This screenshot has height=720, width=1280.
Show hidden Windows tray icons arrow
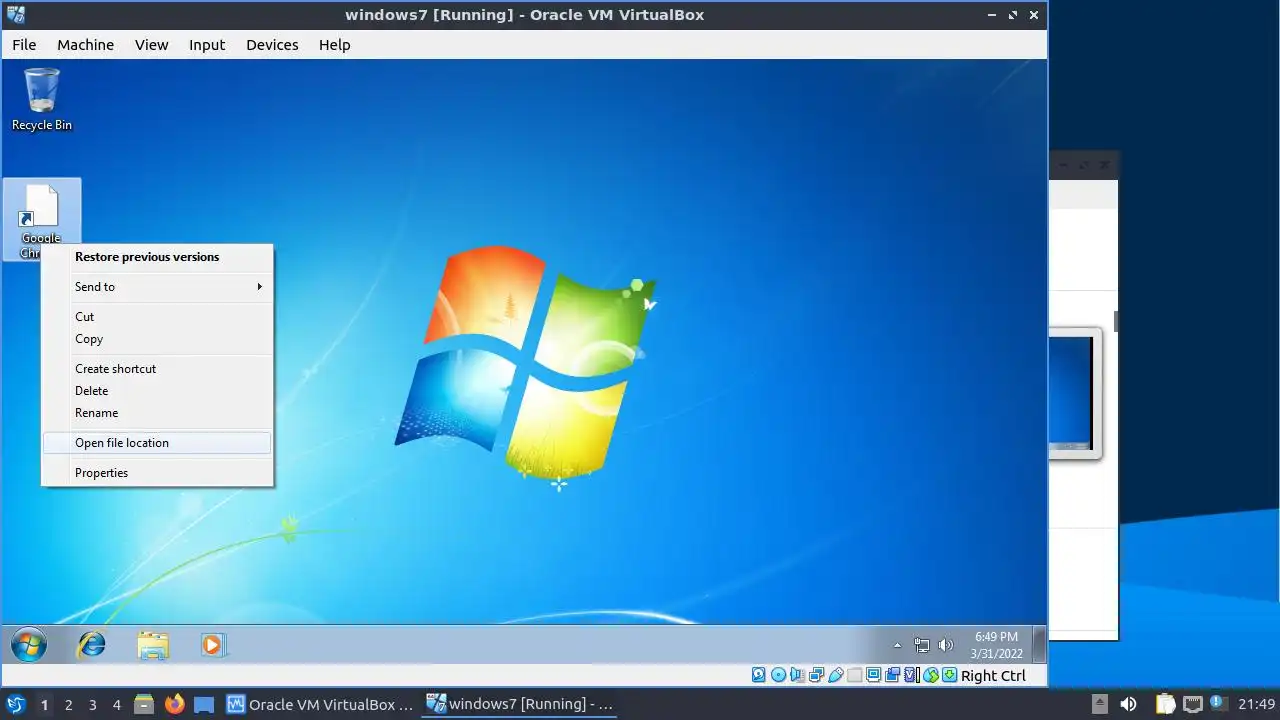pos(897,645)
